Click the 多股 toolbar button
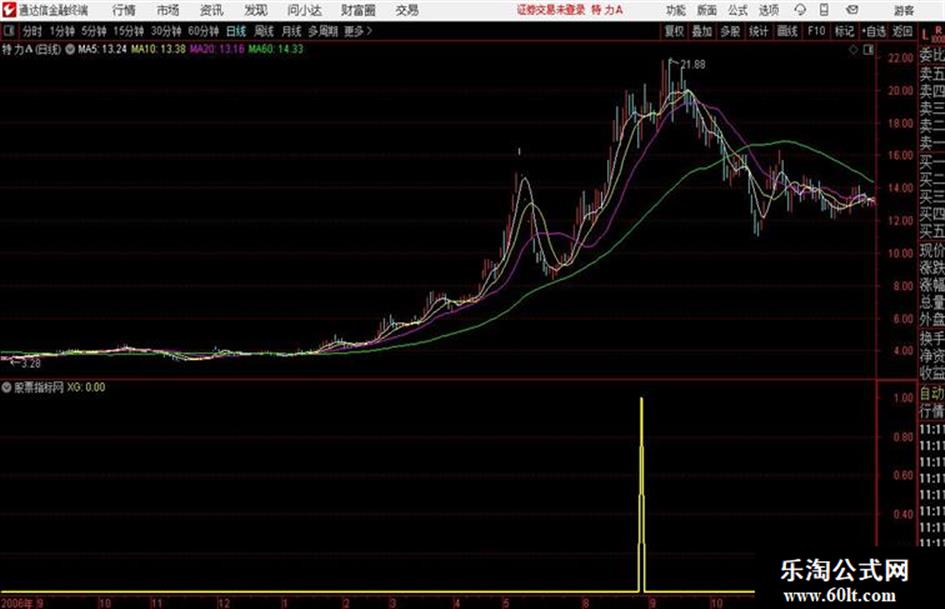This screenshot has width=945, height=609. (x=730, y=31)
